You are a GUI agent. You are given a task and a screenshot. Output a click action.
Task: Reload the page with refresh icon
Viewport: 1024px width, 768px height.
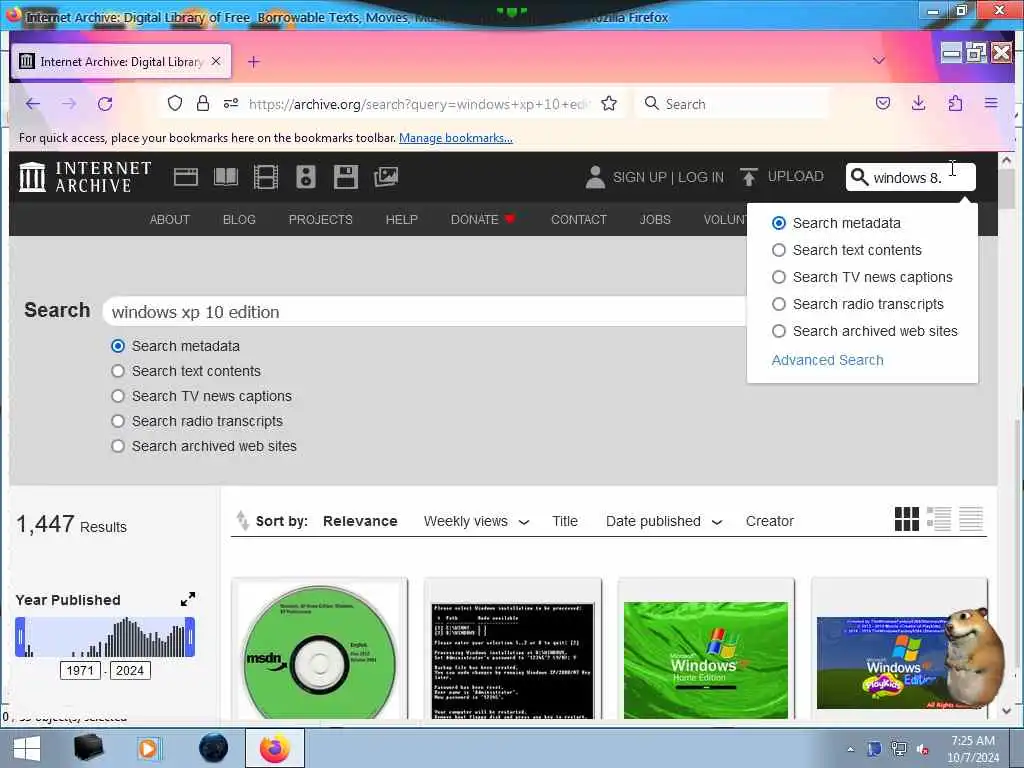(105, 104)
